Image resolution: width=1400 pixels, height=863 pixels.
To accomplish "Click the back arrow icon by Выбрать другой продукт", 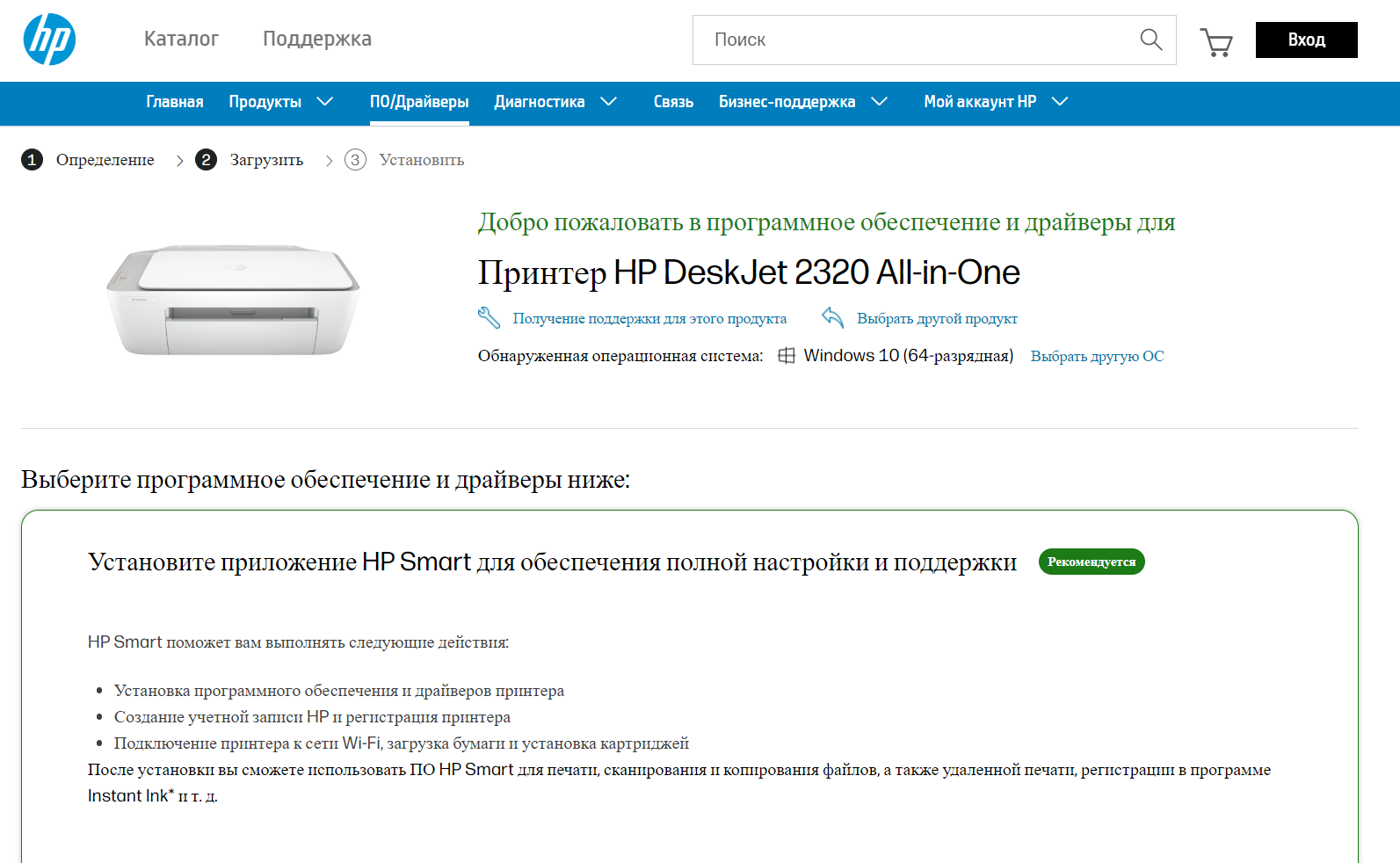I will 832,317.
